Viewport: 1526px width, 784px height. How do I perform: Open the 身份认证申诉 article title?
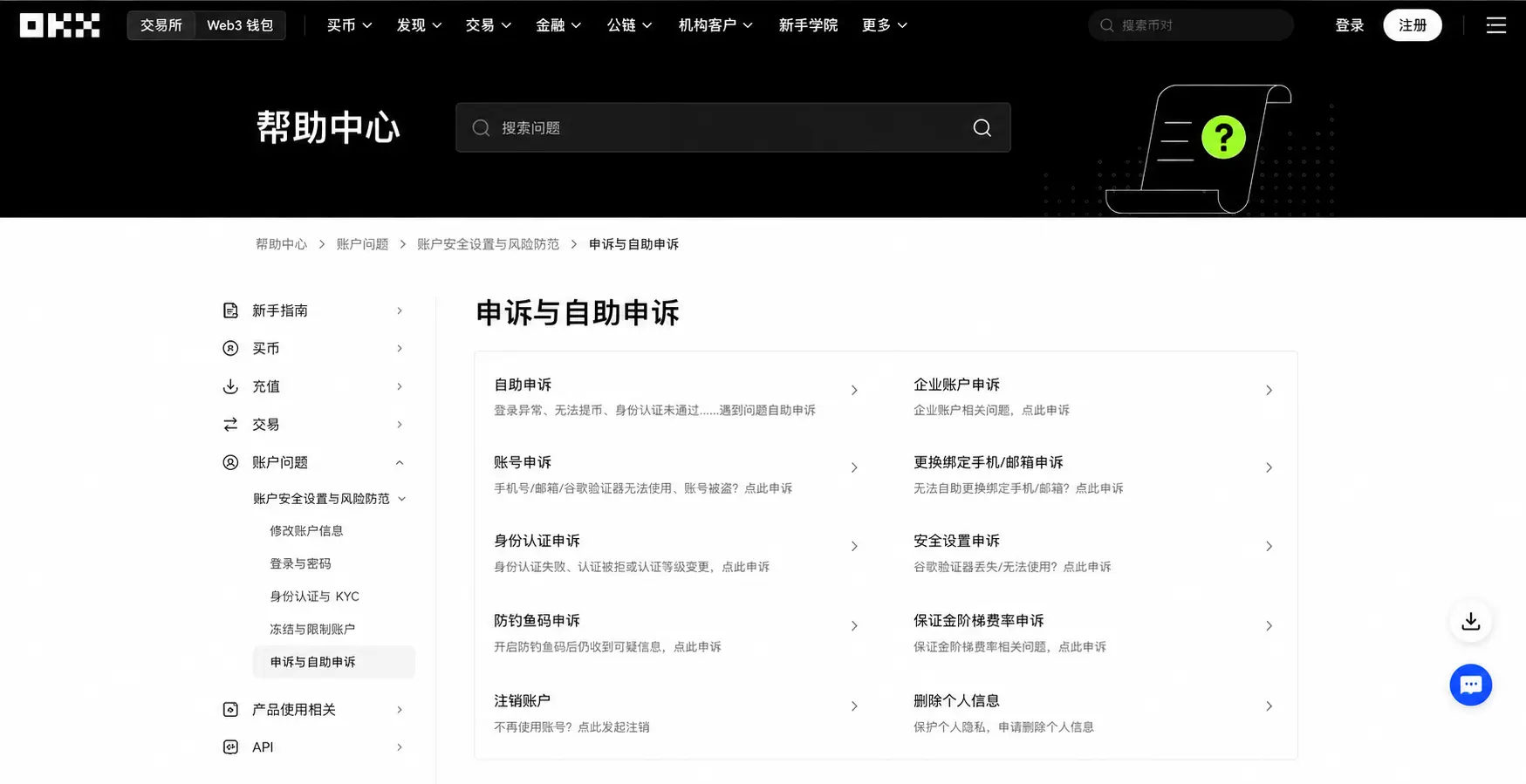[537, 541]
